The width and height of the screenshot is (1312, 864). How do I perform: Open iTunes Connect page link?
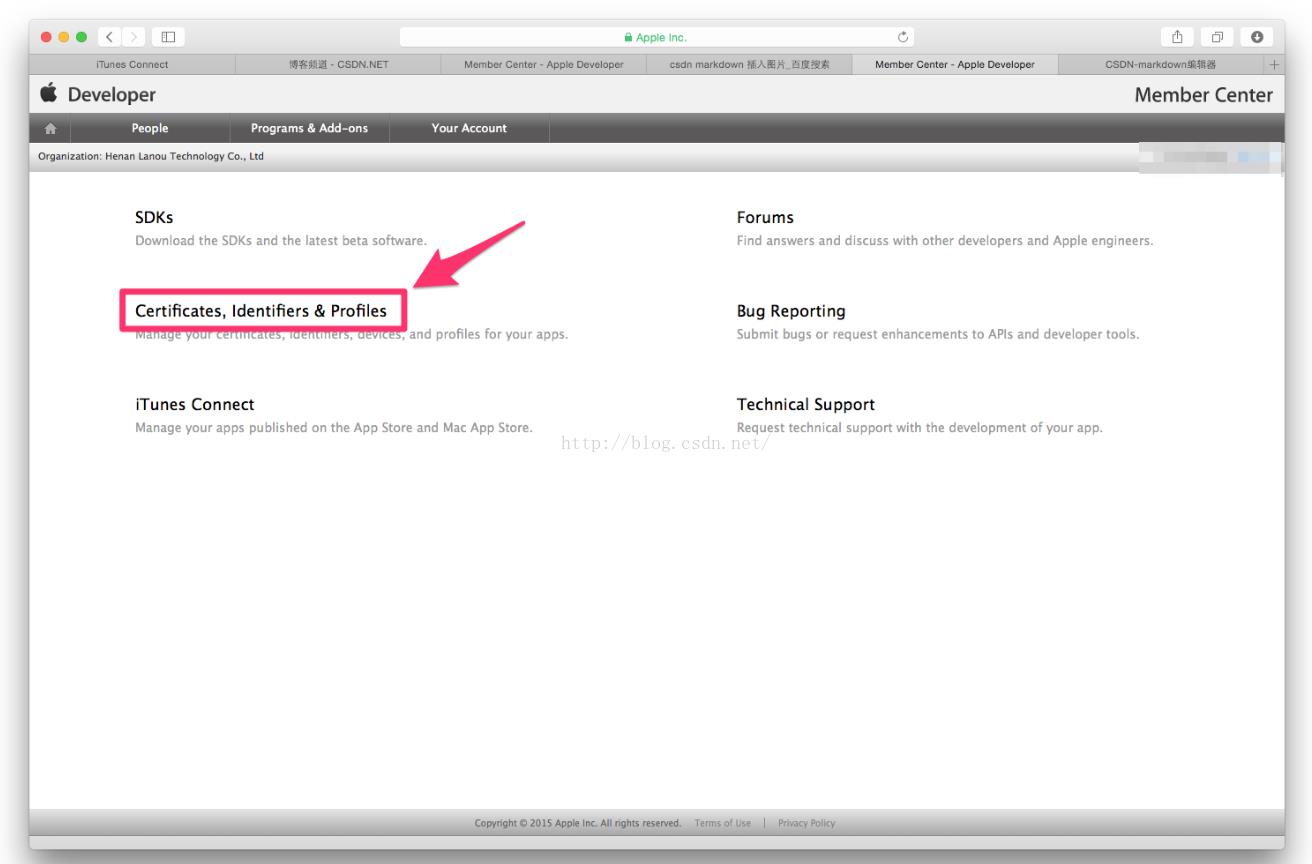click(x=195, y=404)
